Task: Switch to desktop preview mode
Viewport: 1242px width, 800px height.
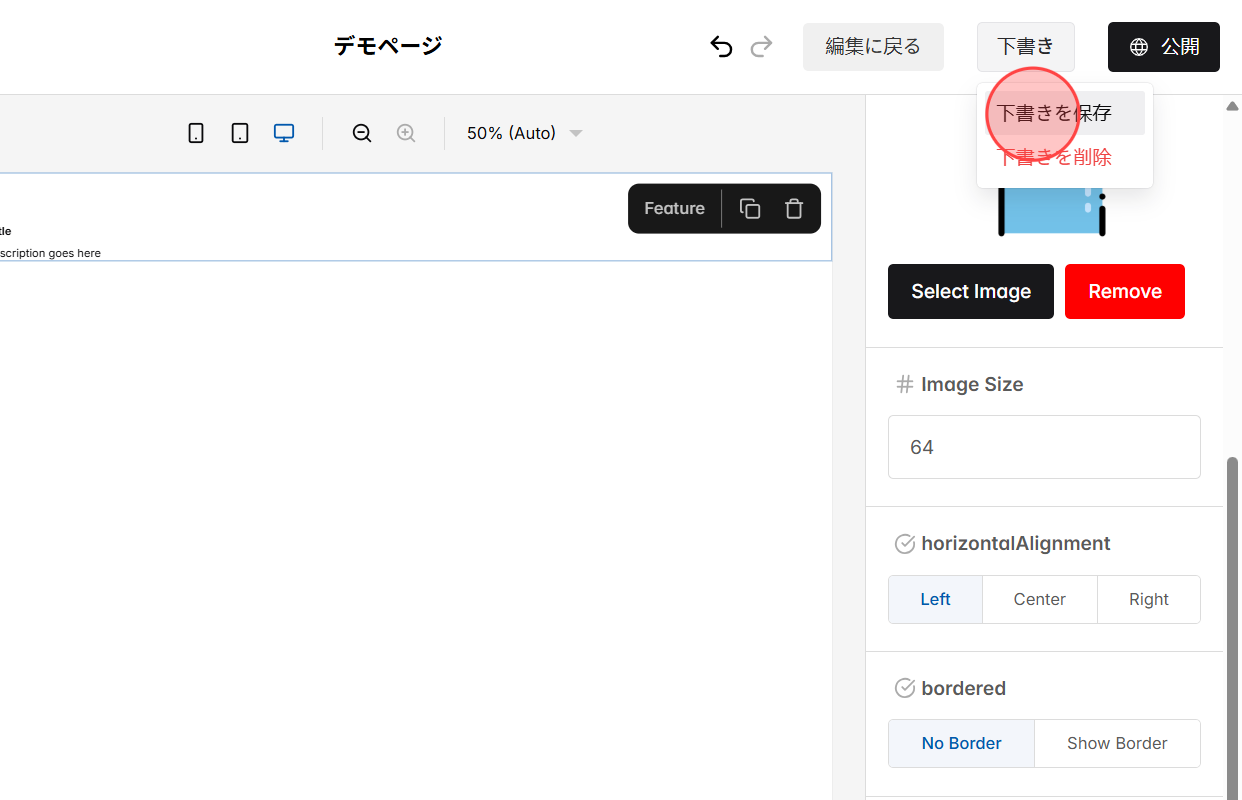Action: pyautogui.click(x=283, y=132)
